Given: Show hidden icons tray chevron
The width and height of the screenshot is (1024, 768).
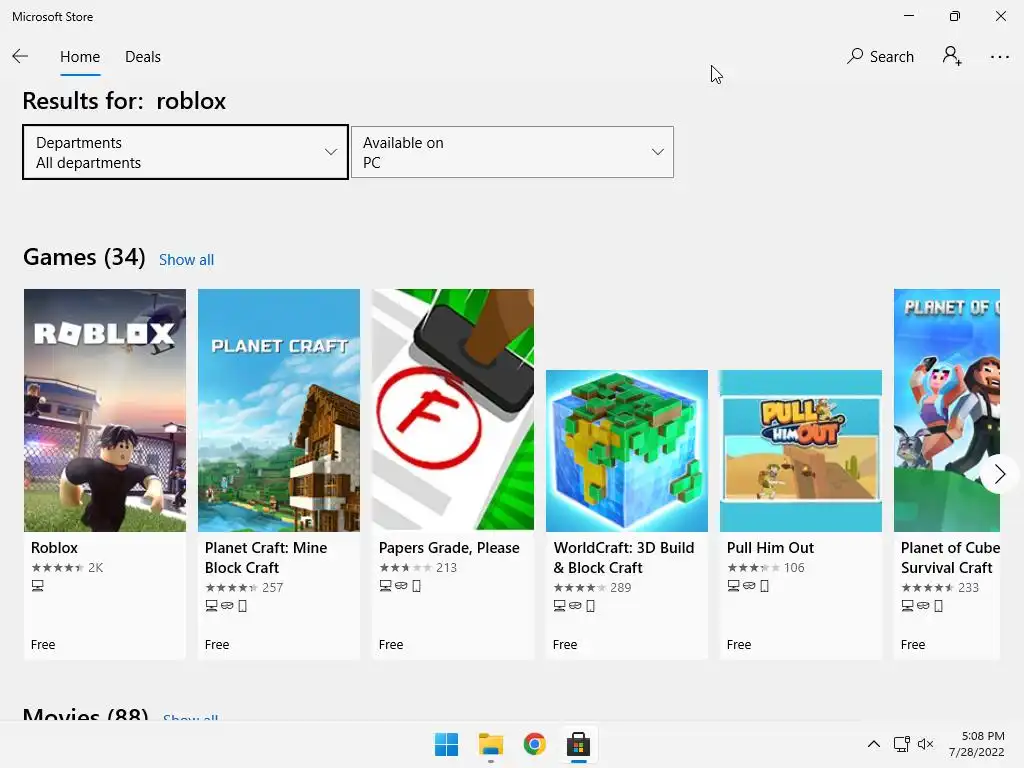Looking at the screenshot, I should point(874,744).
